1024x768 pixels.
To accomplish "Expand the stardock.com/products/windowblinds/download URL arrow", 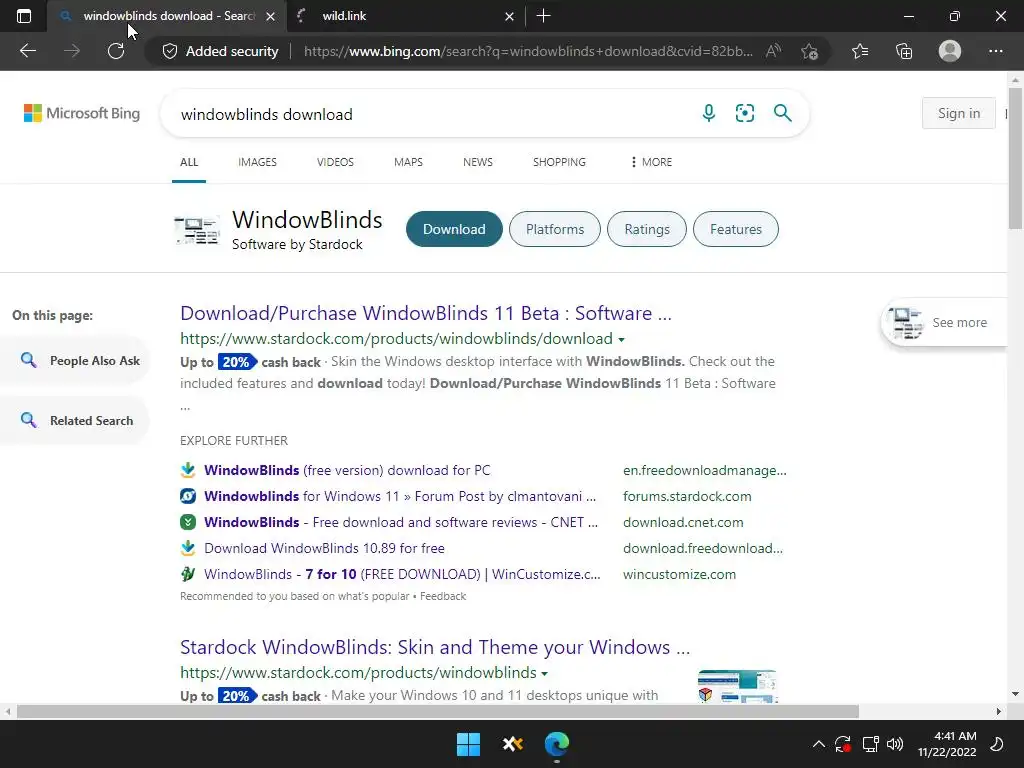I will click(621, 340).
